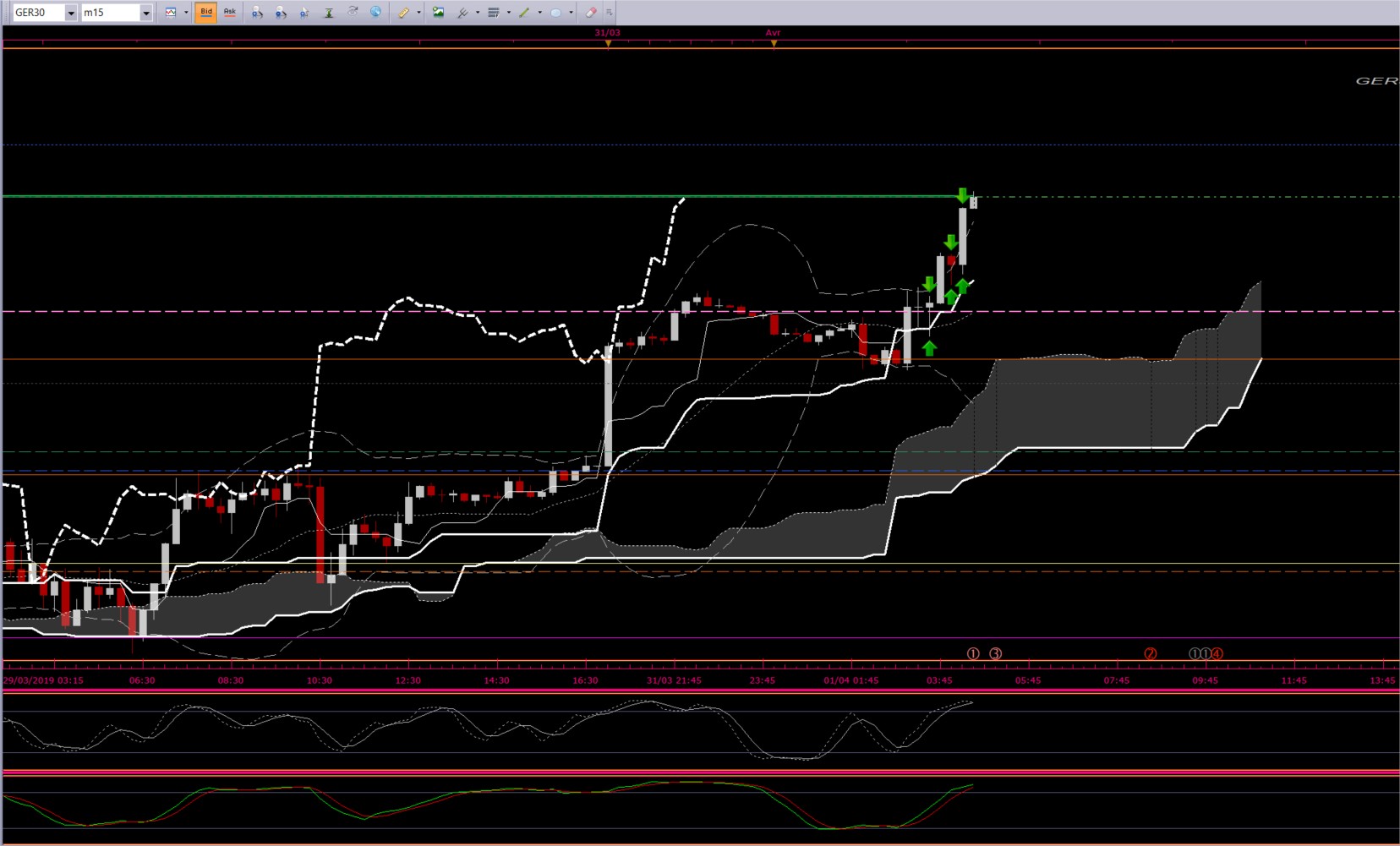The width and height of the screenshot is (1400, 846).
Task: Click the 31/03 21:45 time axis label
Action: 674,680
